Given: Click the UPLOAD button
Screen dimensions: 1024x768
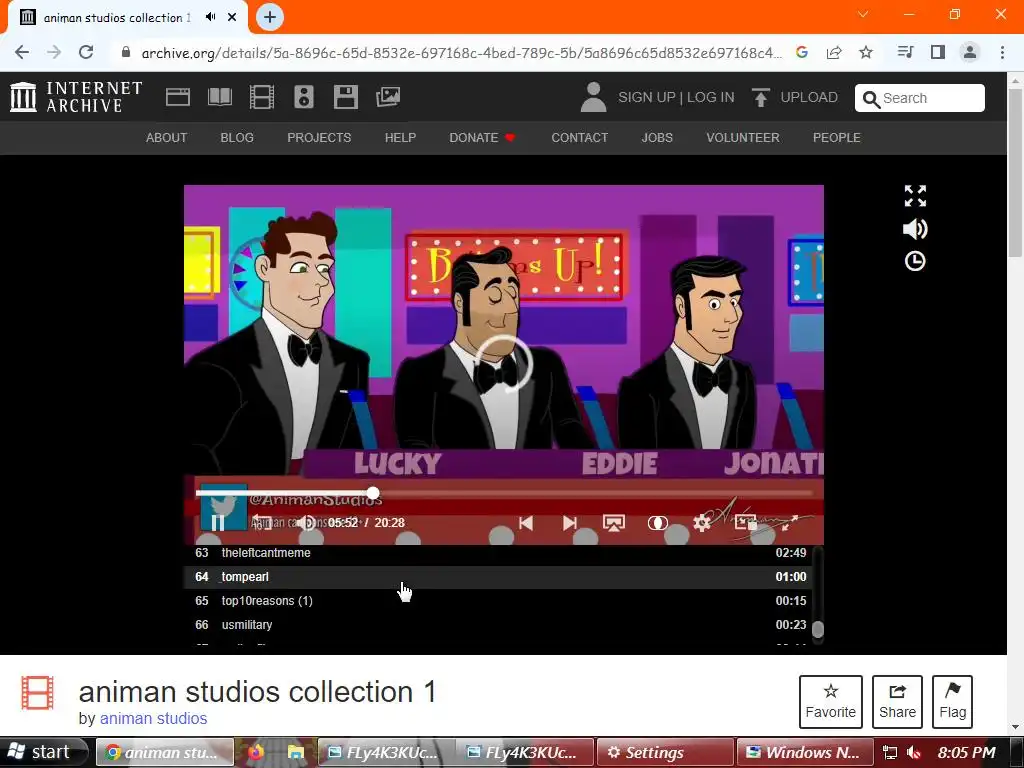Looking at the screenshot, I should 795,97.
